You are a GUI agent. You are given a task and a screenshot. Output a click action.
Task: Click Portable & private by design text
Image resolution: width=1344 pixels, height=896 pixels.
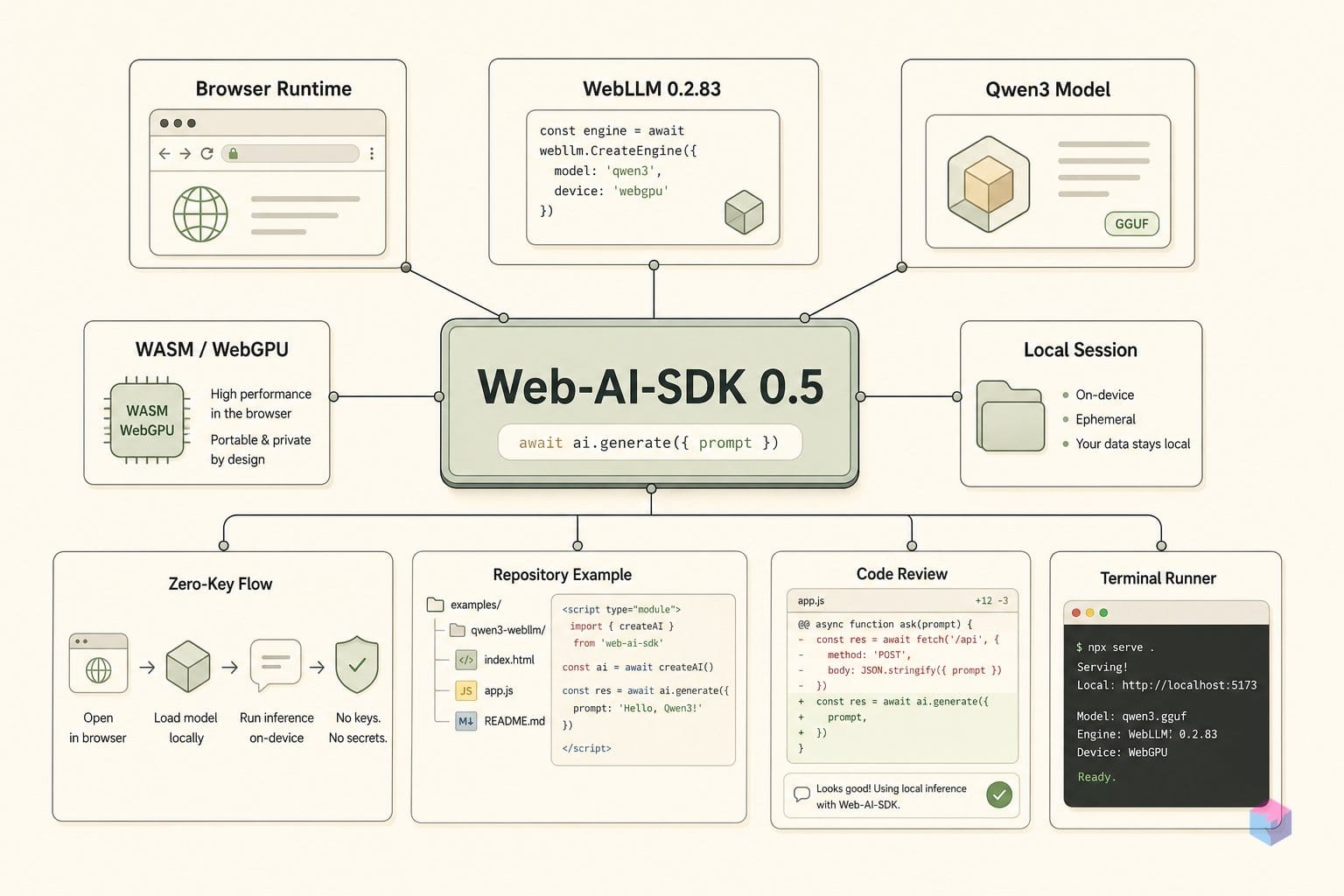261,449
